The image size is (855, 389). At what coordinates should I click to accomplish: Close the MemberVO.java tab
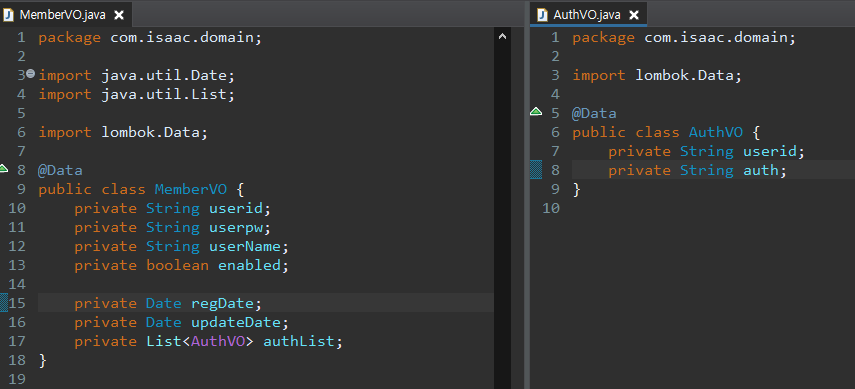coord(118,15)
